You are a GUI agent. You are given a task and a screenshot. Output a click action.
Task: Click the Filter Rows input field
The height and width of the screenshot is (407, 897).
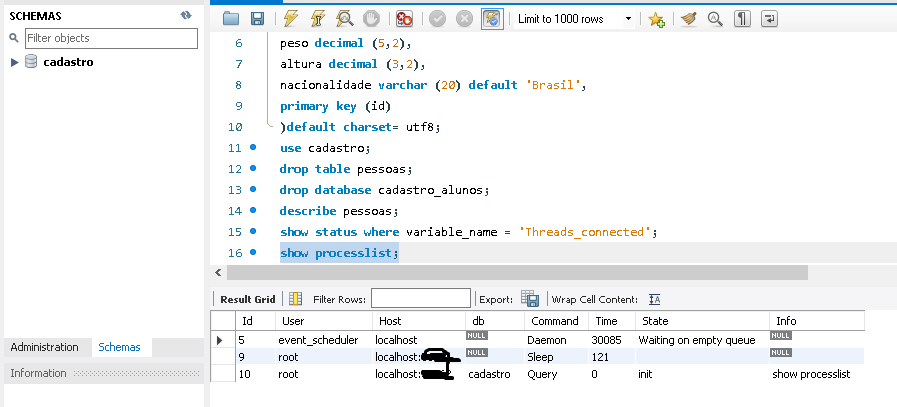pyautogui.click(x=420, y=298)
